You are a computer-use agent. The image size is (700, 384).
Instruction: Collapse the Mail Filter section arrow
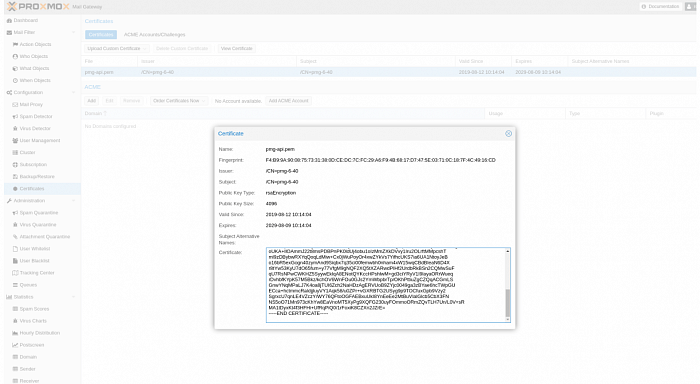coord(74,32)
